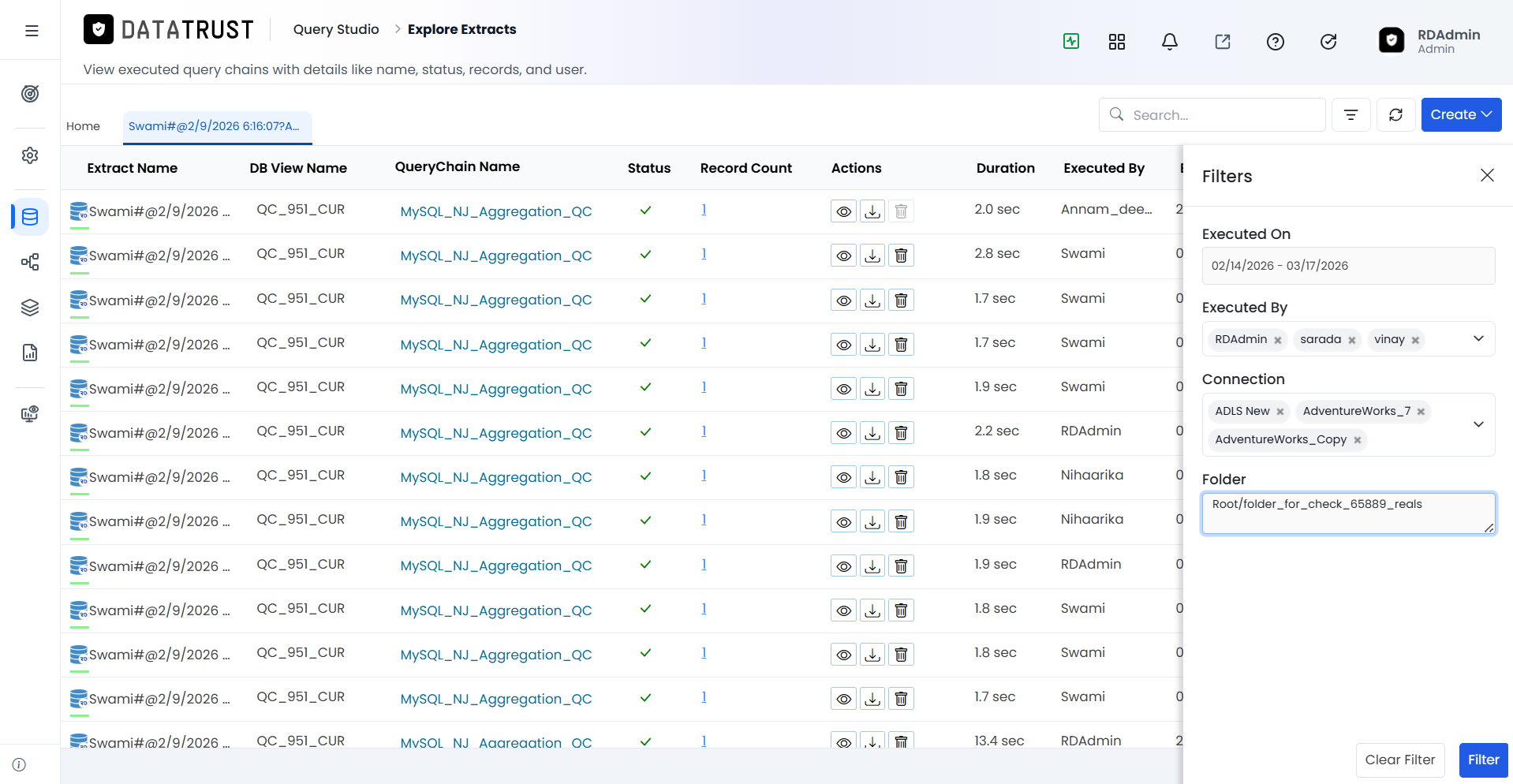Remove sarada tag from Executed By
Screen dimensions: 1513x784
(1352, 340)
